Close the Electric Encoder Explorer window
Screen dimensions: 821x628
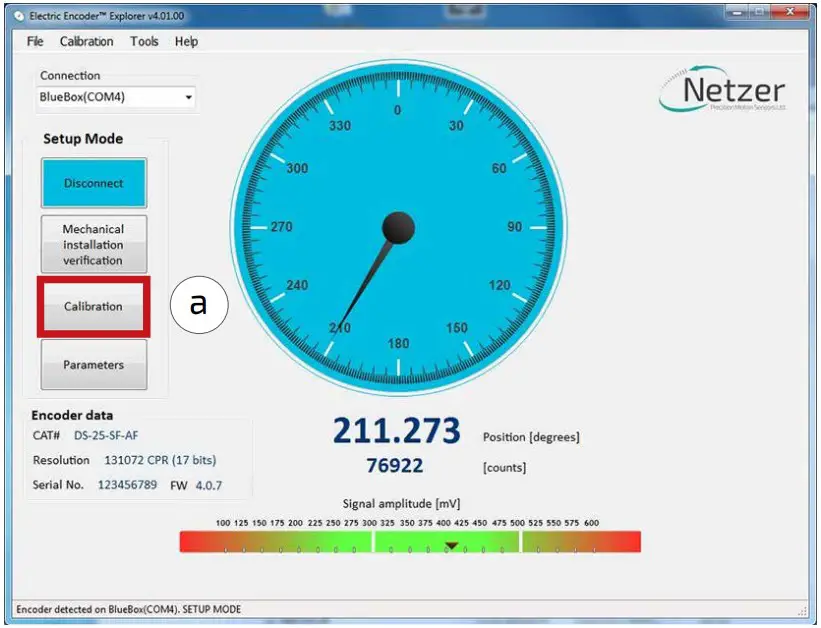coord(790,12)
